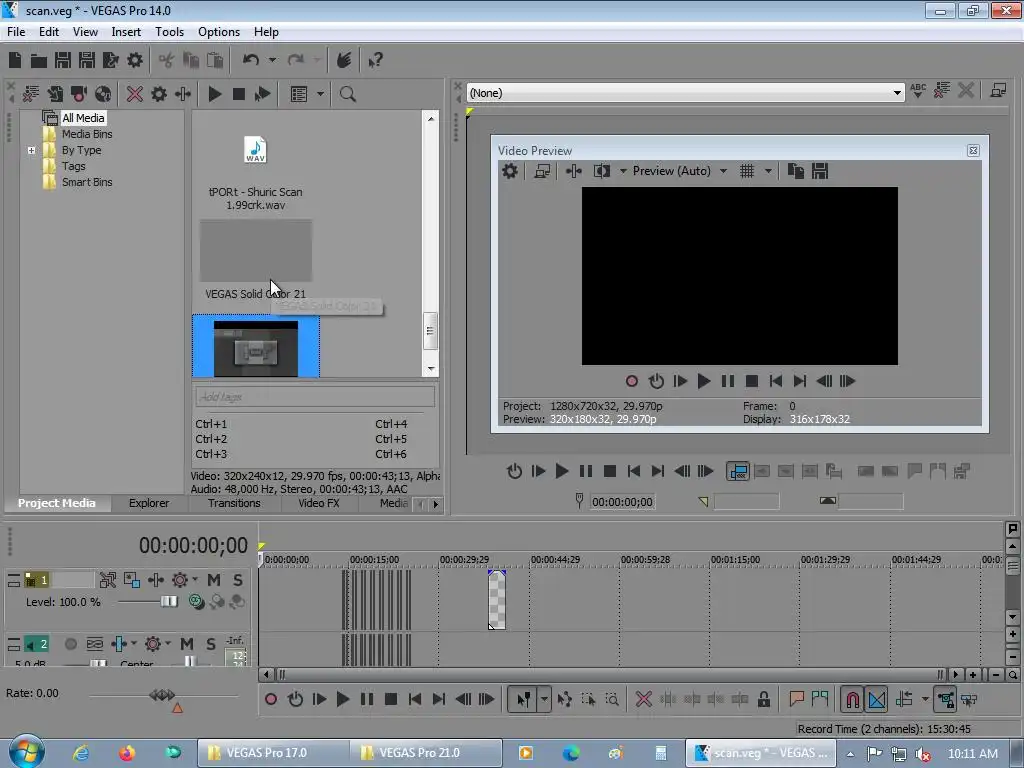Click the Insert Region icon
Screen dimensions: 1024x768
pos(820,699)
